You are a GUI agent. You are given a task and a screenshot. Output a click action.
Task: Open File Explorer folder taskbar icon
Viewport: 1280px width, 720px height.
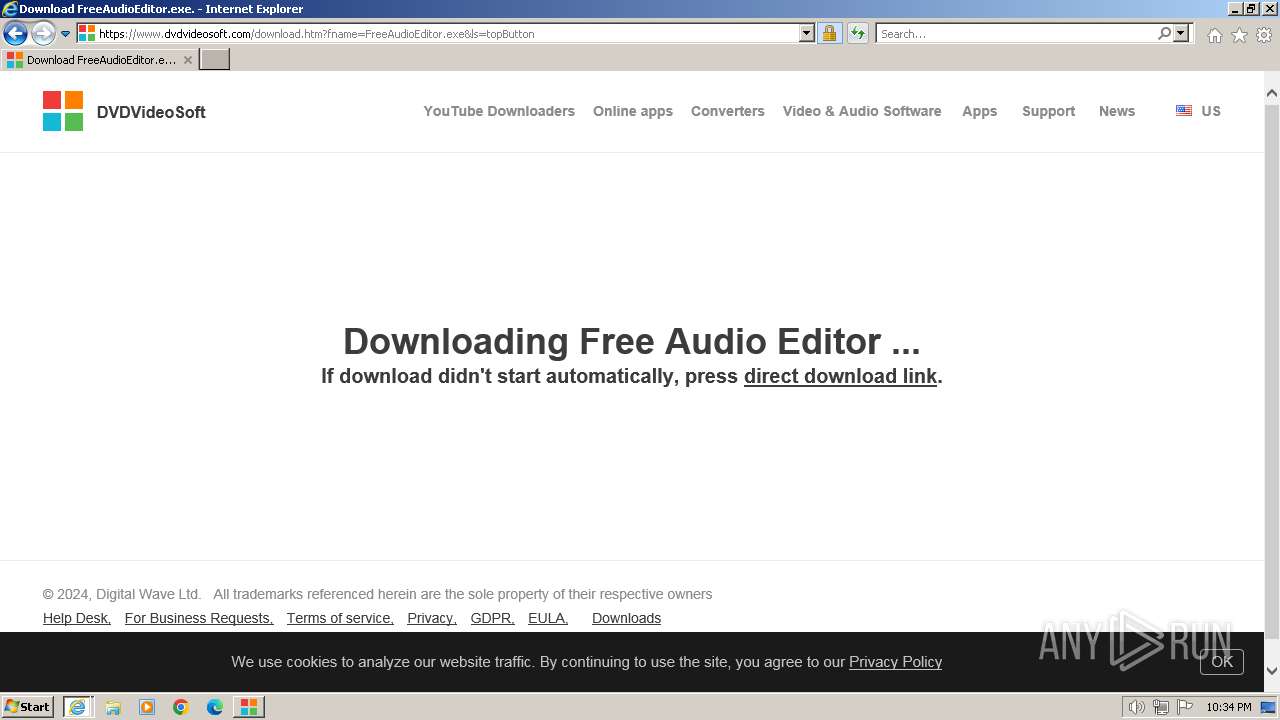[x=113, y=707]
